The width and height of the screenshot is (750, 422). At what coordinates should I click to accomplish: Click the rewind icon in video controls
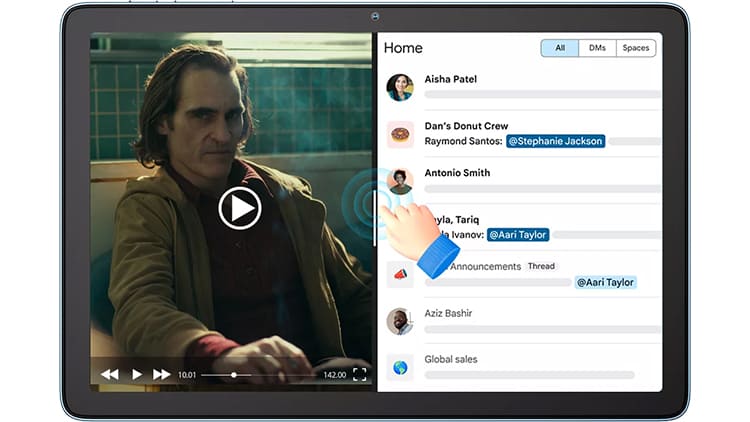pyautogui.click(x=110, y=374)
